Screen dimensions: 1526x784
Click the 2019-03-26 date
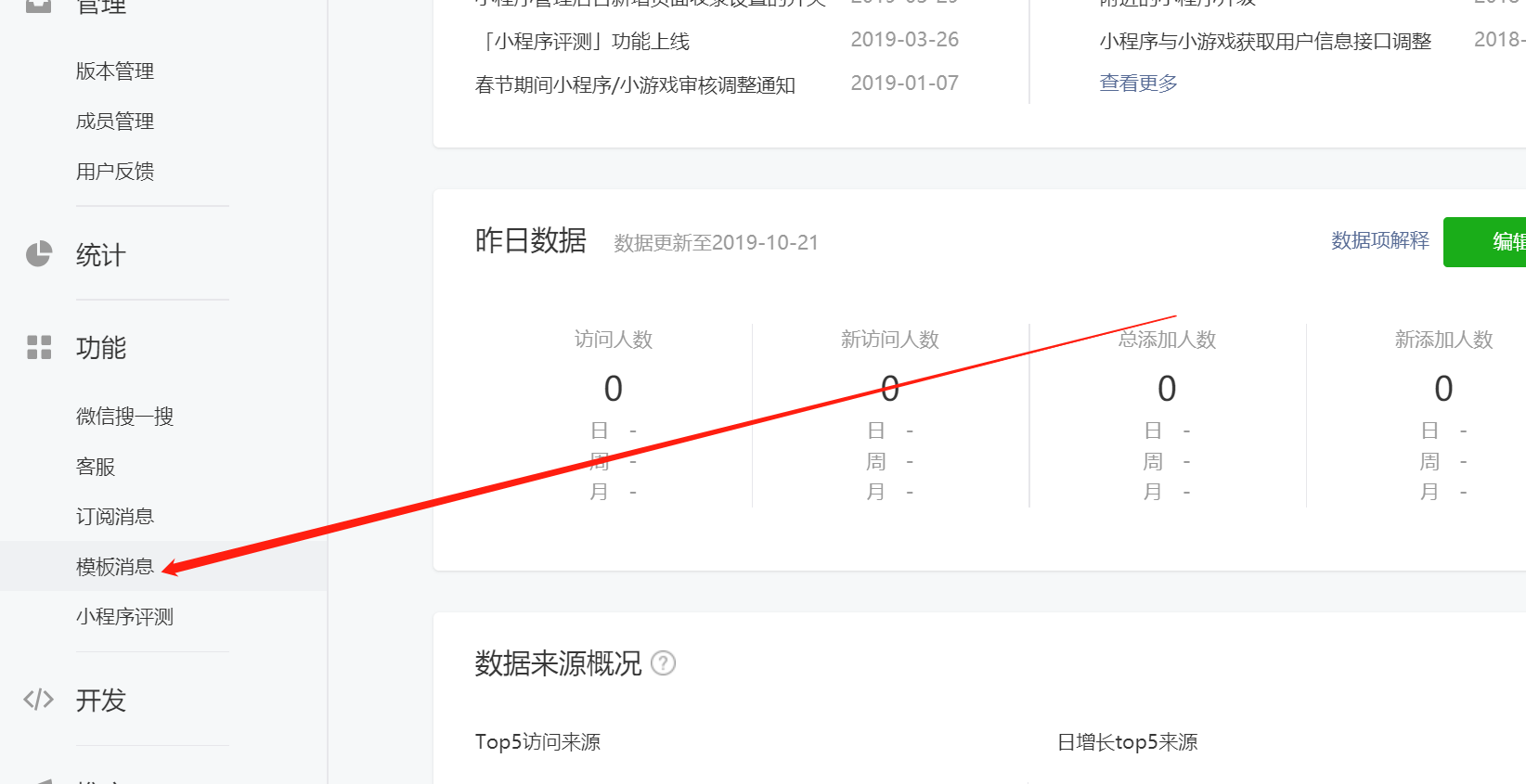point(905,40)
